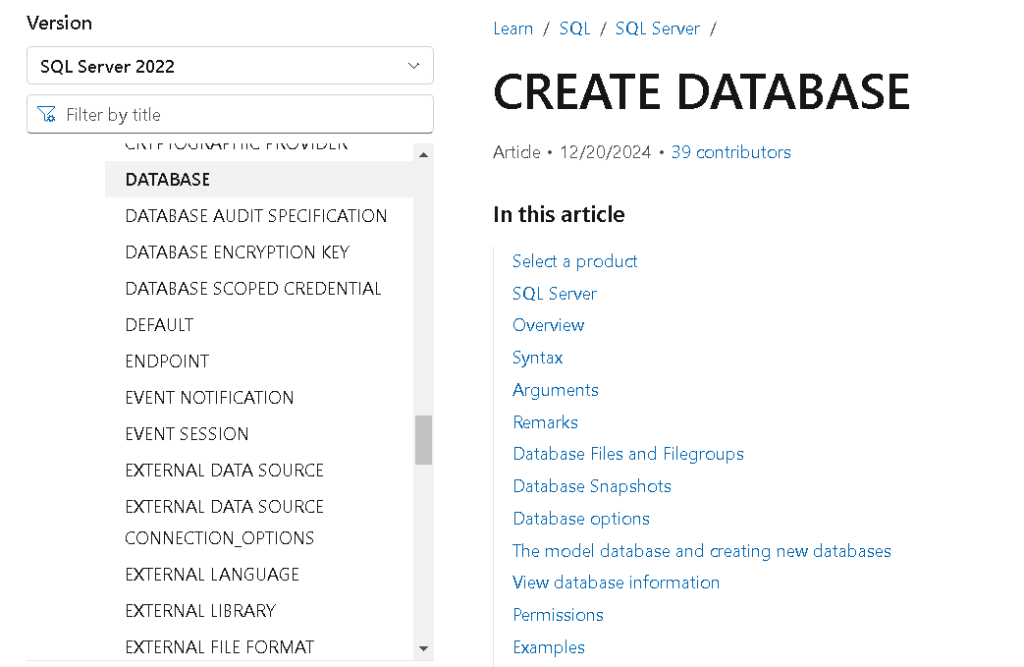Jump to View database information section
The image size is (1024, 667).
pos(616,583)
